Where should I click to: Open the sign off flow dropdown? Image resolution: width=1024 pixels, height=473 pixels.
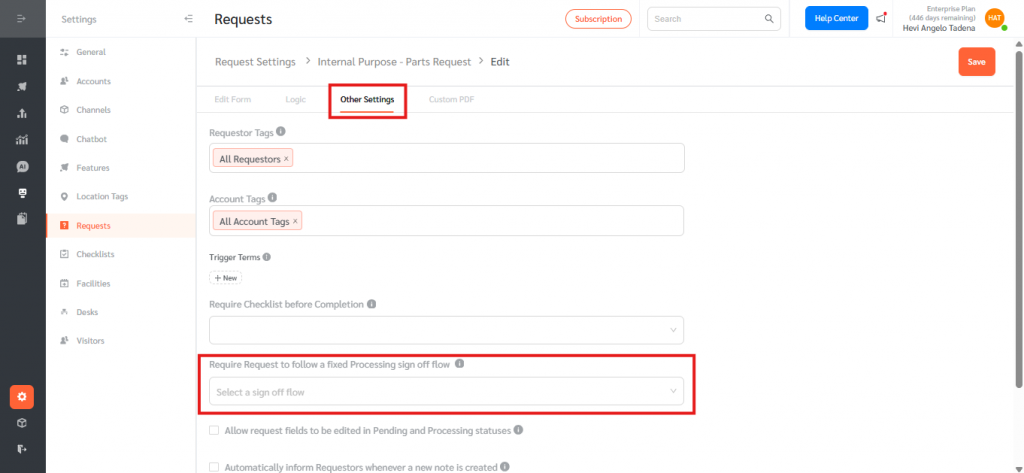pyautogui.click(x=446, y=392)
